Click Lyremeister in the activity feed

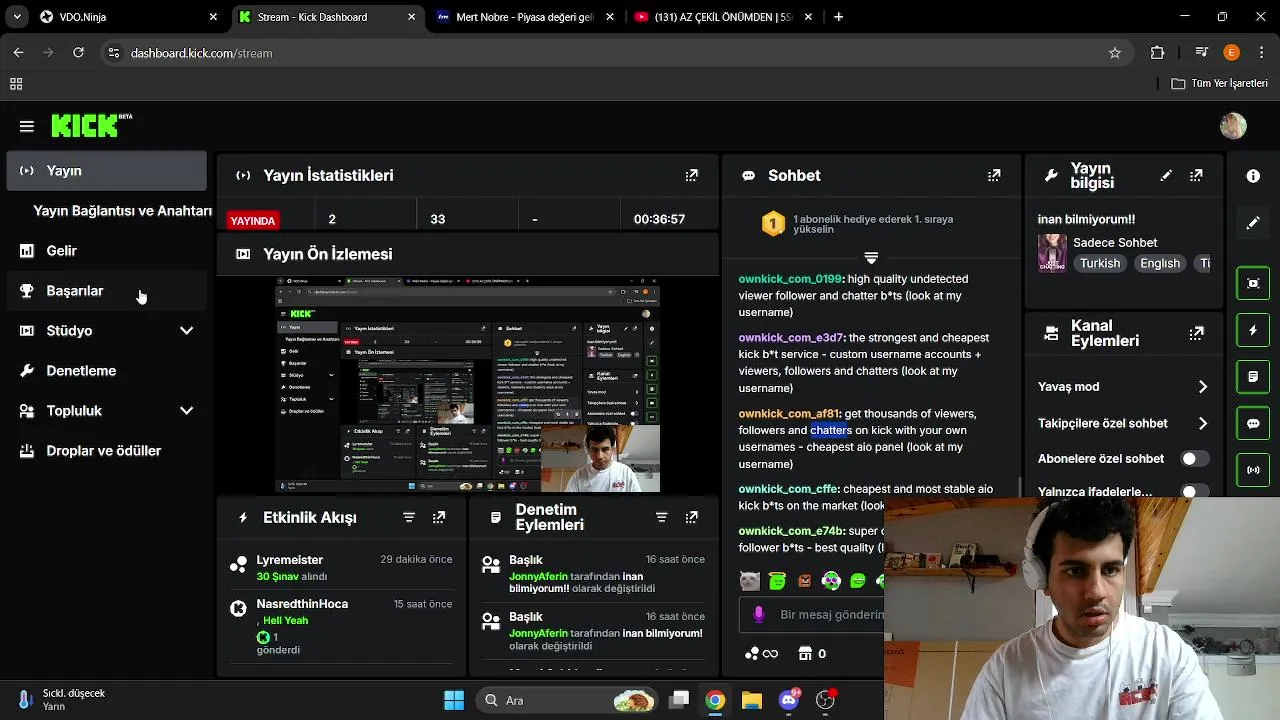pos(289,560)
